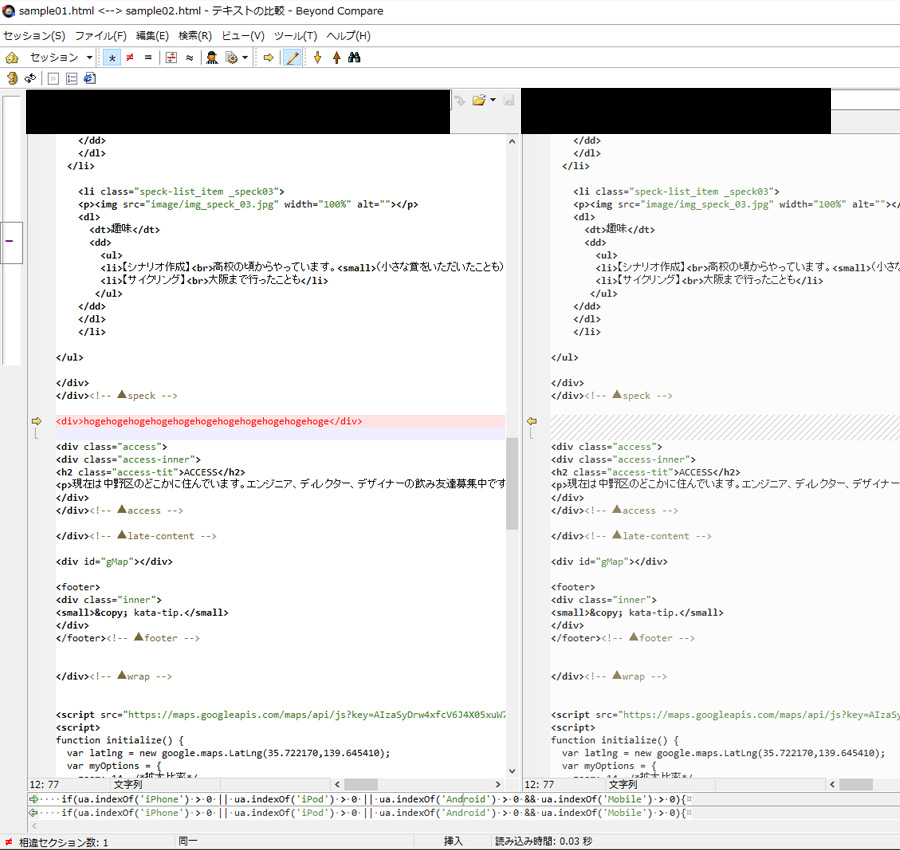Click the left gutter copy arrow beside hogehoge line
The image size is (900, 850).
coord(36,422)
